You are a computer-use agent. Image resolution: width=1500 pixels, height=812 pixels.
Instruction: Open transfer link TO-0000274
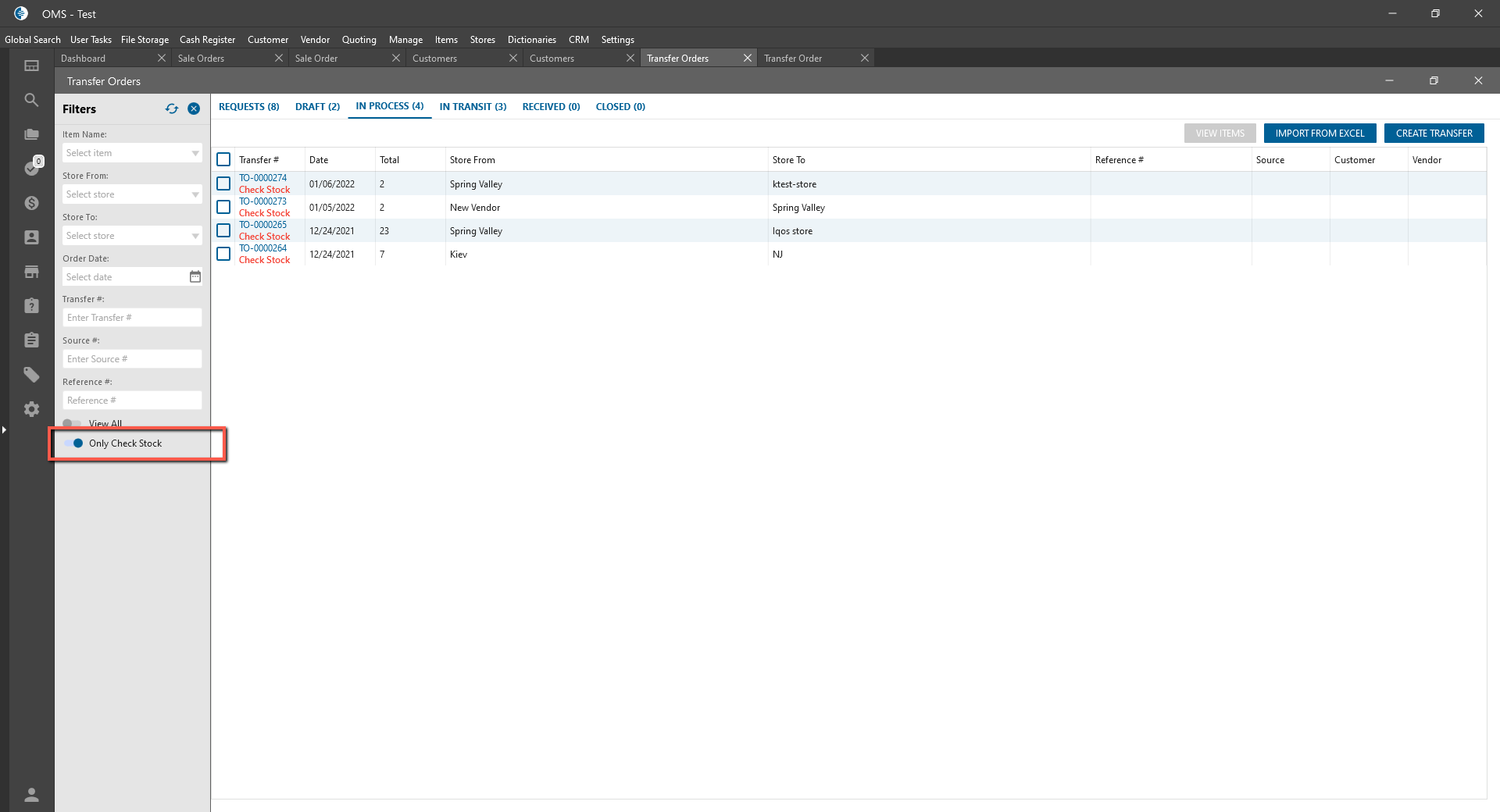[x=262, y=178]
